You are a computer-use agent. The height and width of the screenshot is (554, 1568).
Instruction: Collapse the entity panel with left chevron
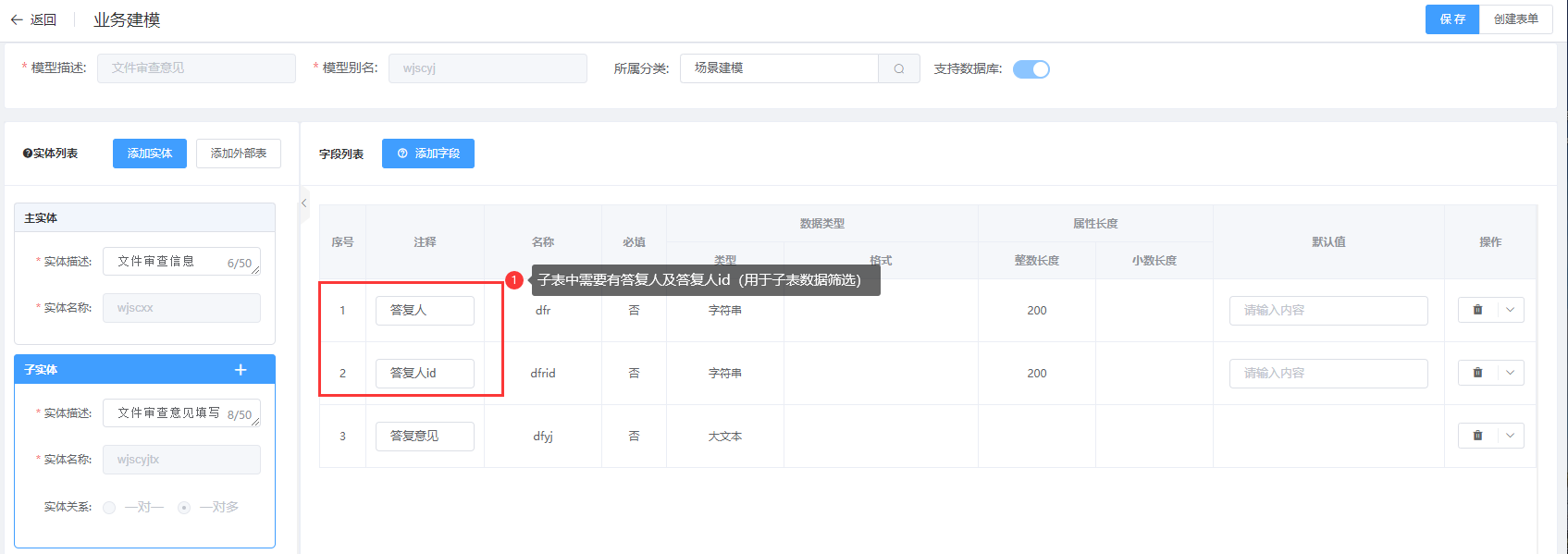(x=303, y=203)
